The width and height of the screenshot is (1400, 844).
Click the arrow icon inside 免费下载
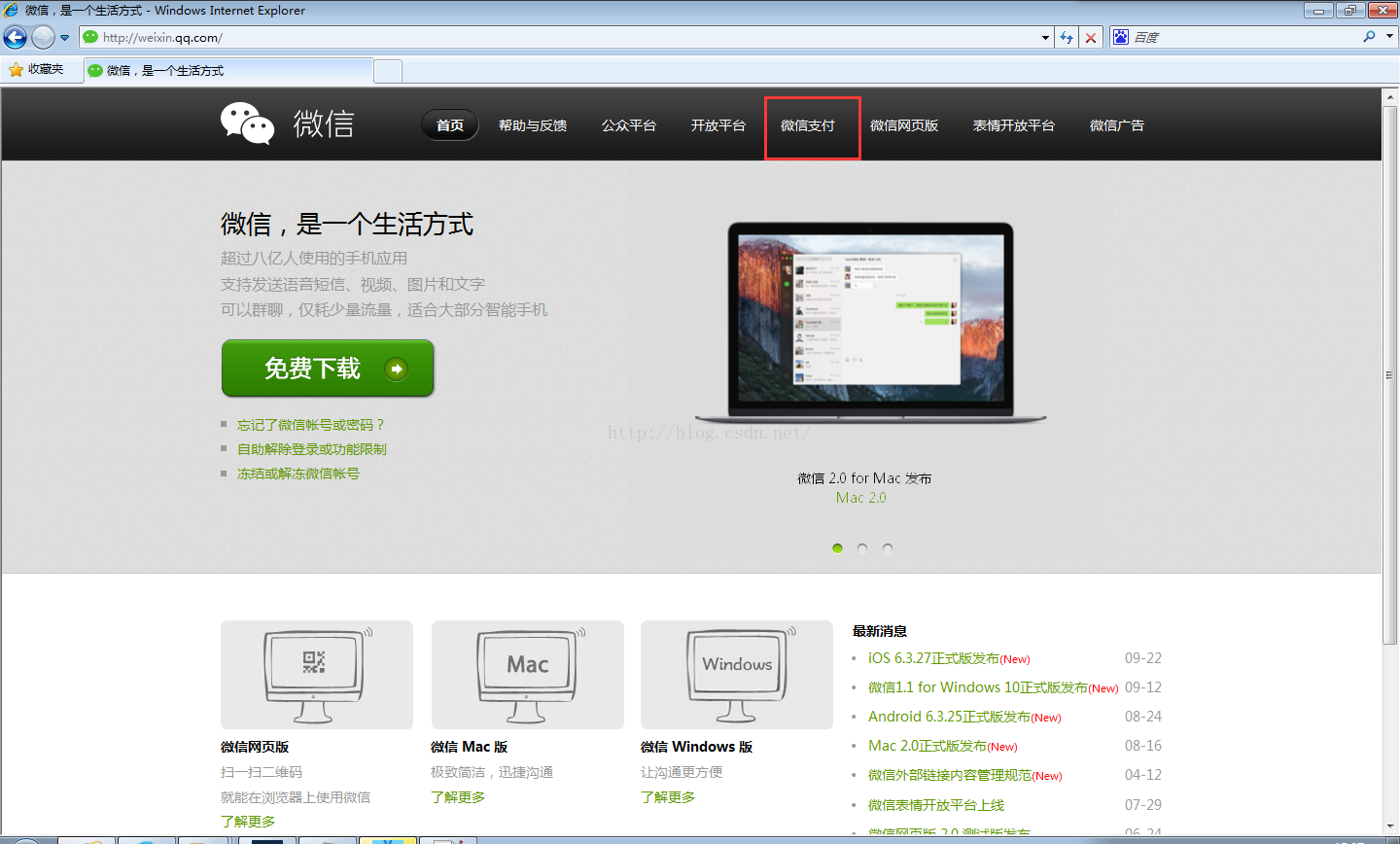tap(397, 369)
